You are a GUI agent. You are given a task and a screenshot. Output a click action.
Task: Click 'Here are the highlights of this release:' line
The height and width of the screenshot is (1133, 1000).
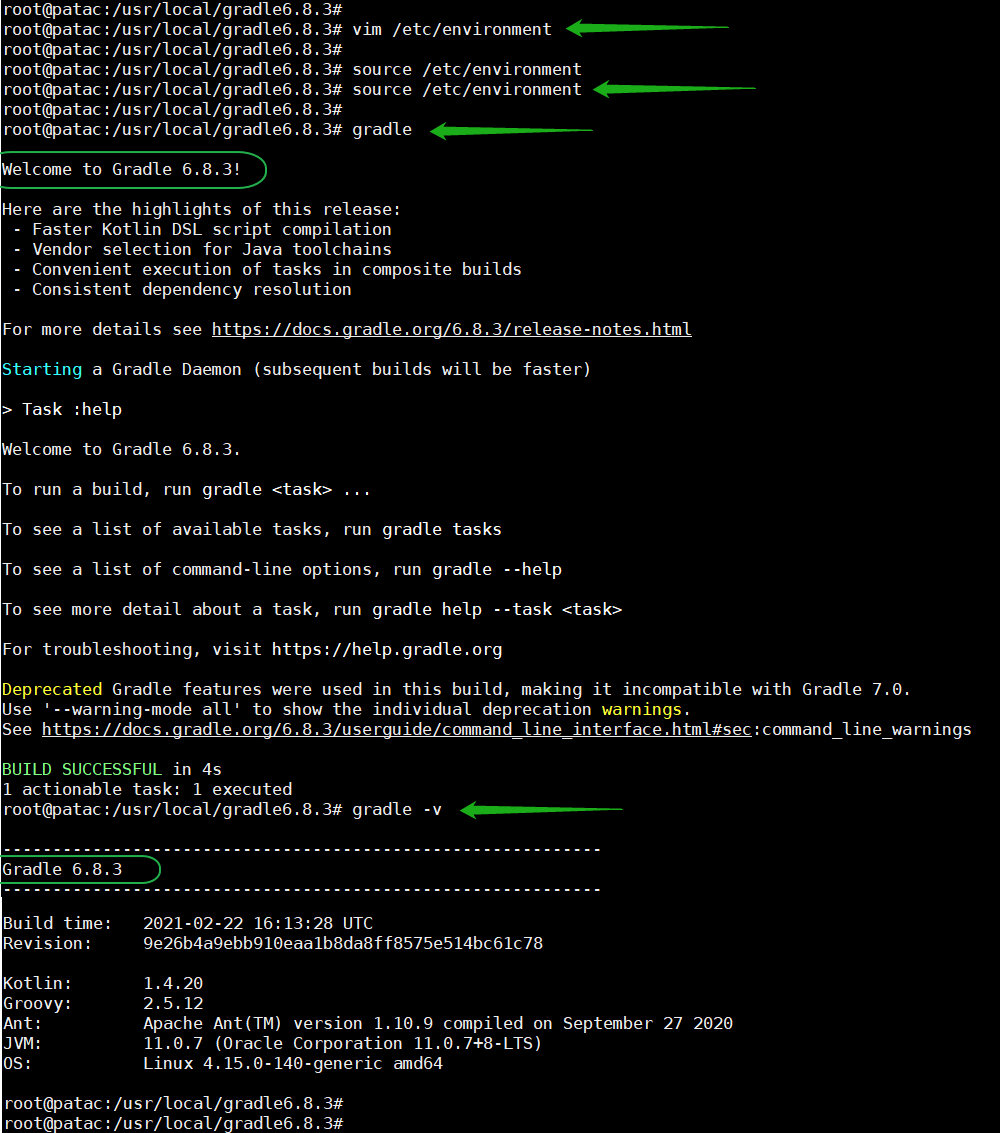click(x=201, y=210)
